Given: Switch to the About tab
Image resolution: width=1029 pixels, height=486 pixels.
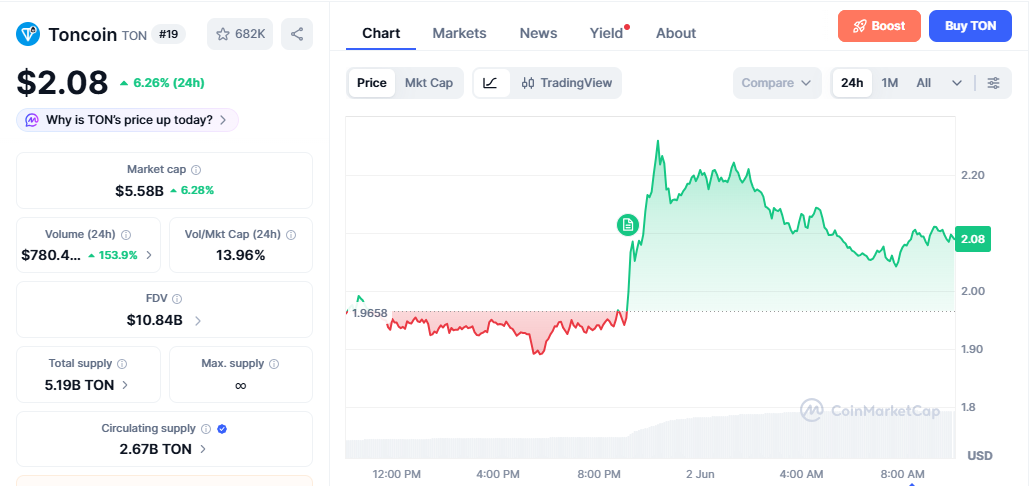Looking at the screenshot, I should 676,33.
